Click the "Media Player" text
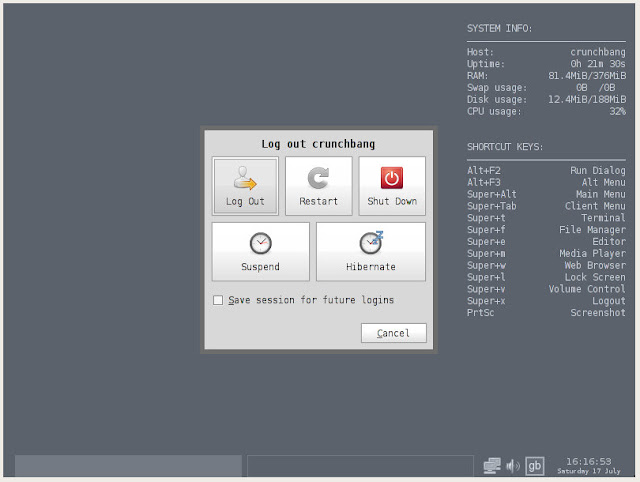This screenshot has width=640, height=482. (592, 253)
